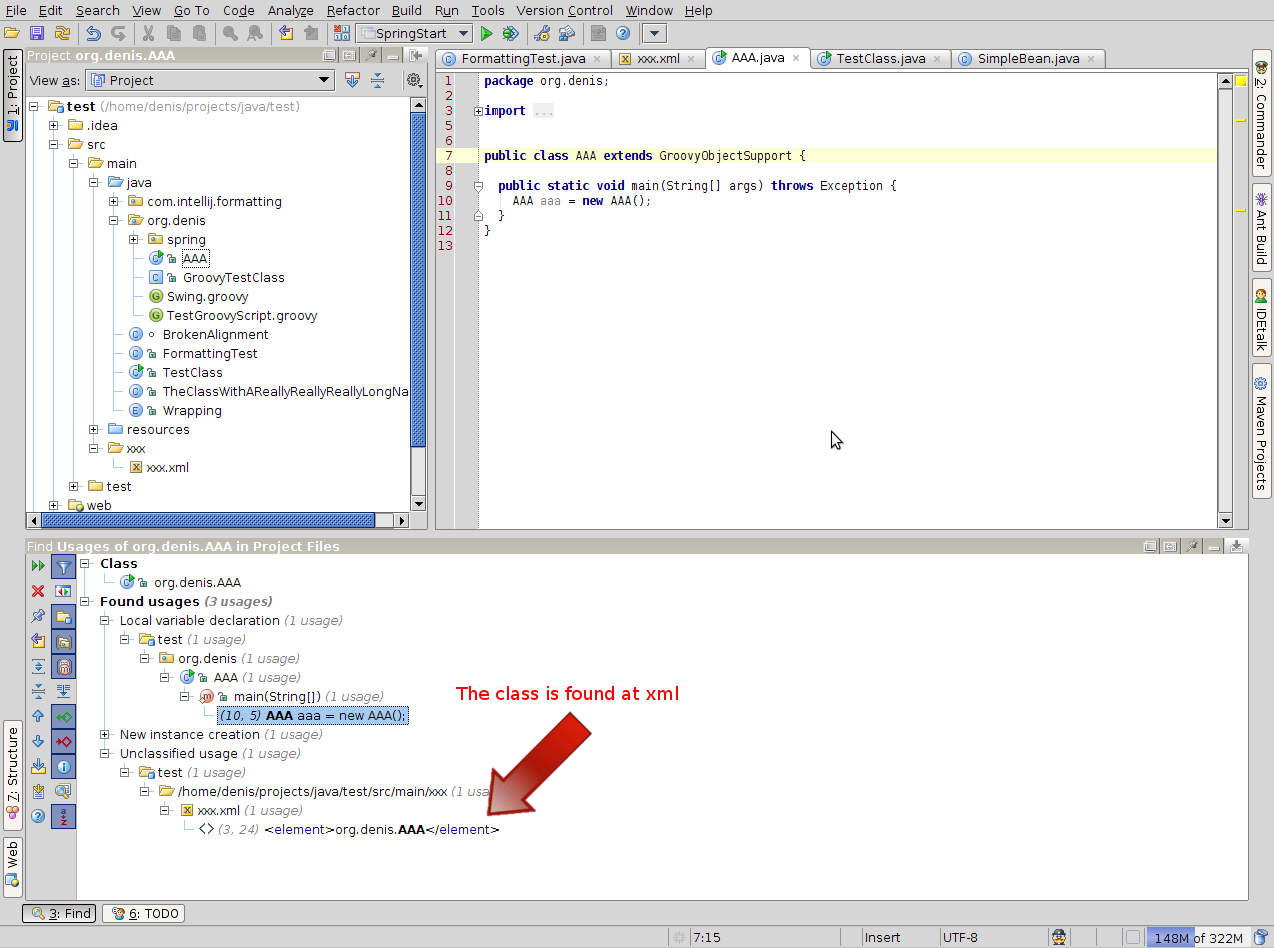
Task: Expand the resources folder node
Action: pyautogui.click(x=94, y=429)
